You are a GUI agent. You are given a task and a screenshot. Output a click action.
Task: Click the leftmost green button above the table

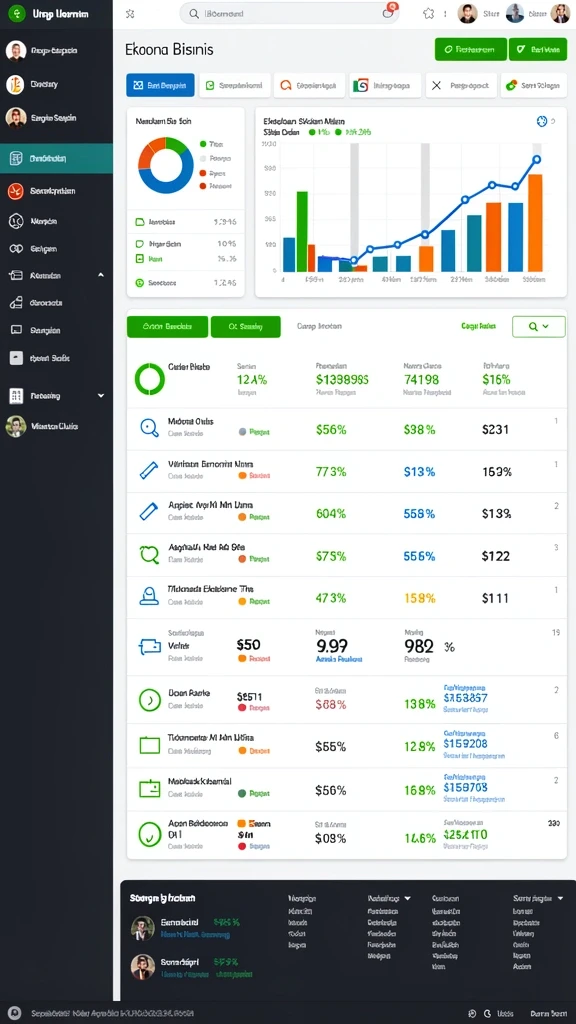click(167, 327)
